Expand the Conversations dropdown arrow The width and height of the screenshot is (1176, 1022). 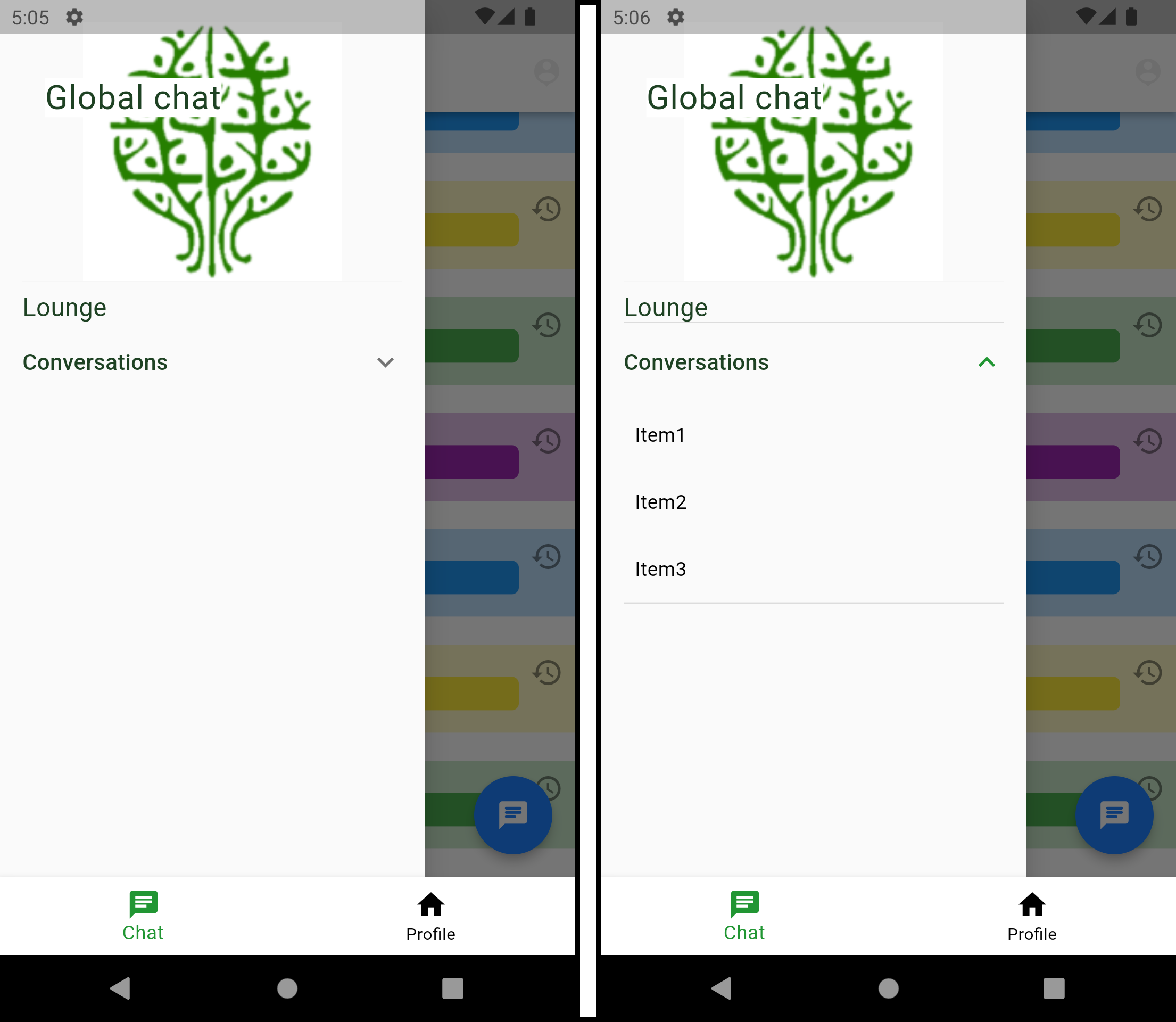tap(384, 361)
